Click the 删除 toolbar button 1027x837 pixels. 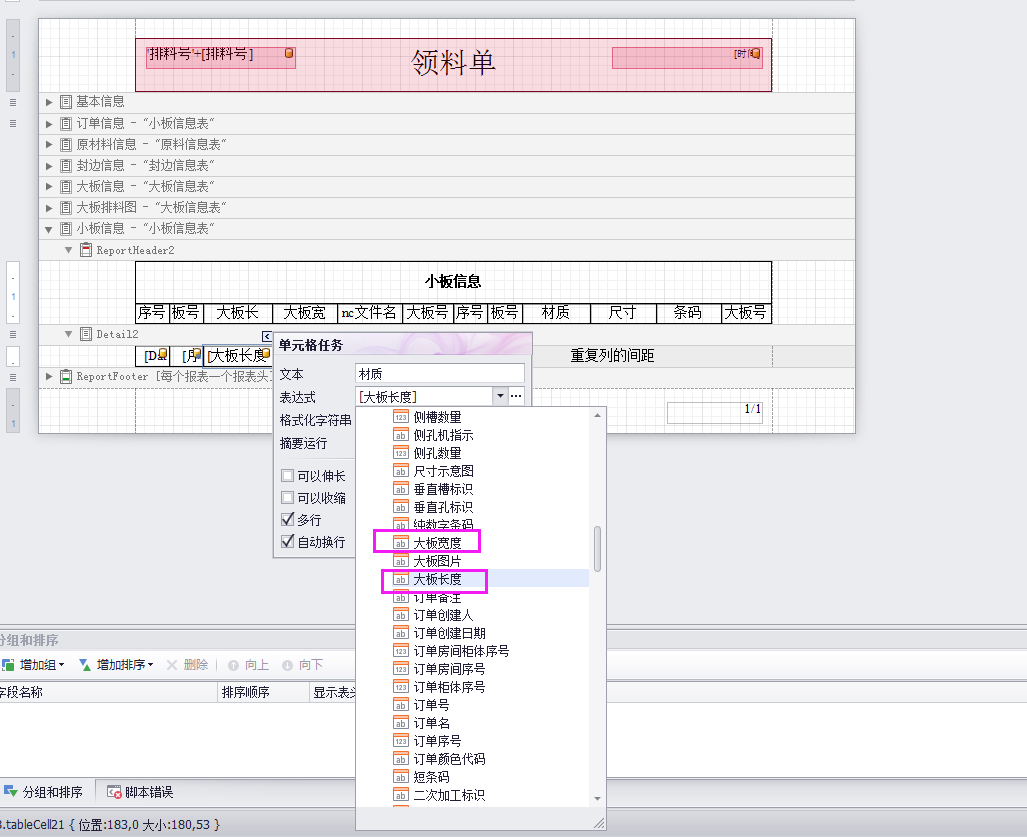pos(187,665)
